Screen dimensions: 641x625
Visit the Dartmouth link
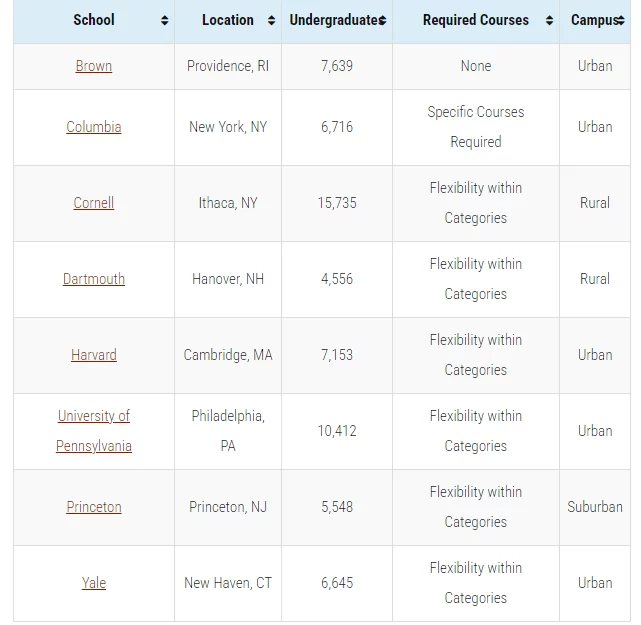pos(94,279)
